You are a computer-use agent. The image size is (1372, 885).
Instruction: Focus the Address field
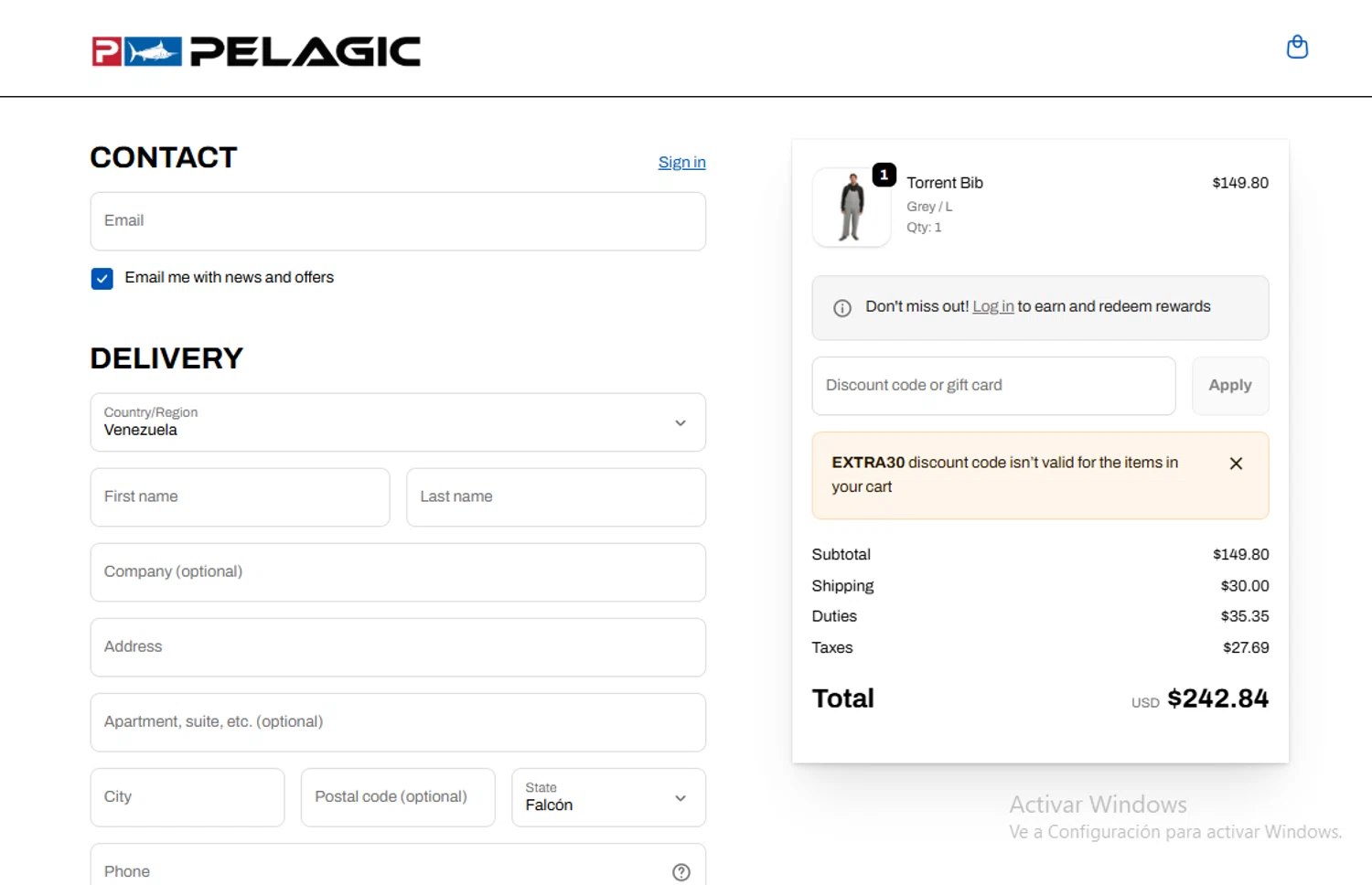click(x=398, y=647)
